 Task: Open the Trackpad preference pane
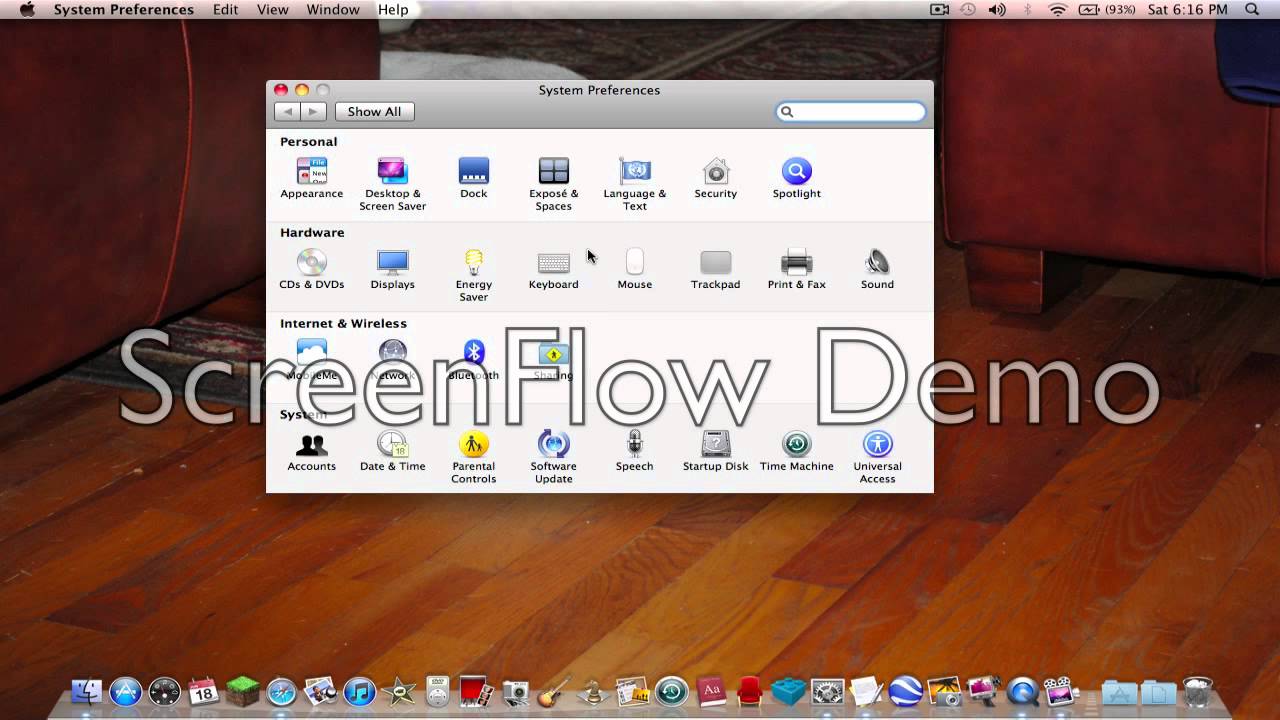[716, 270]
